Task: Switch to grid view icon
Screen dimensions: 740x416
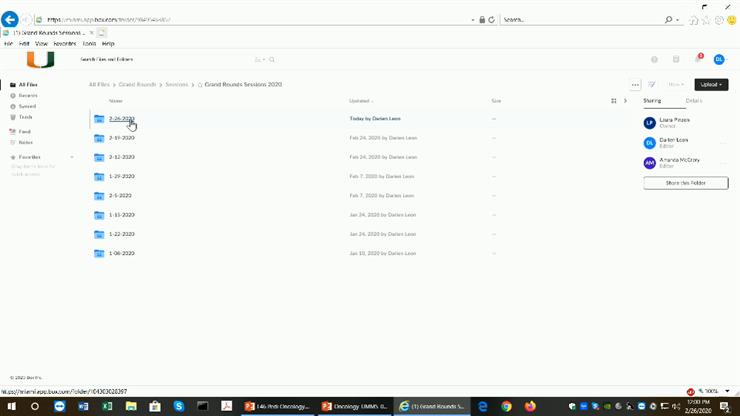Action: pyautogui.click(x=614, y=101)
